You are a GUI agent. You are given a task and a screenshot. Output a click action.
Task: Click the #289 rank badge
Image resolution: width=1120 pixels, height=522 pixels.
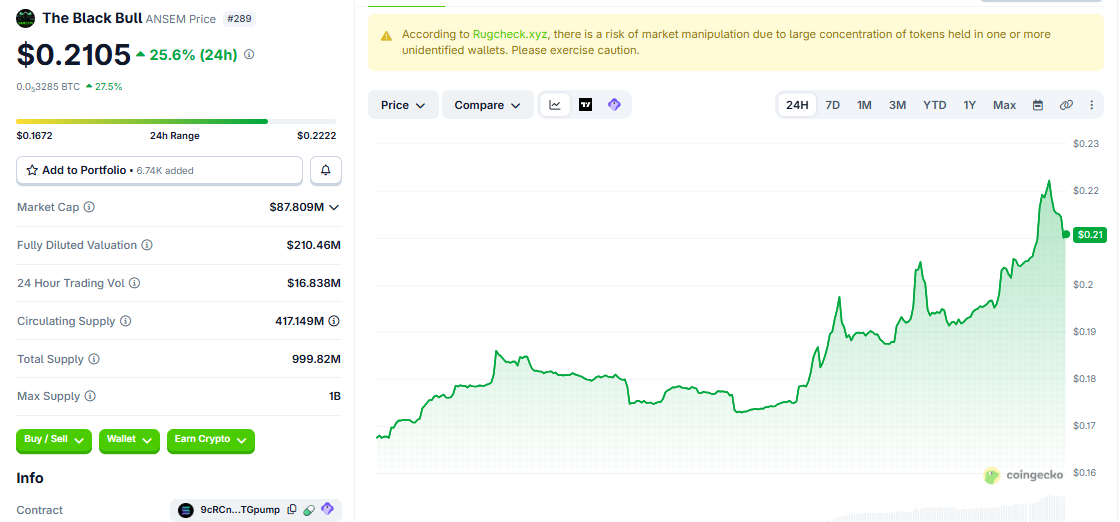[x=239, y=19]
